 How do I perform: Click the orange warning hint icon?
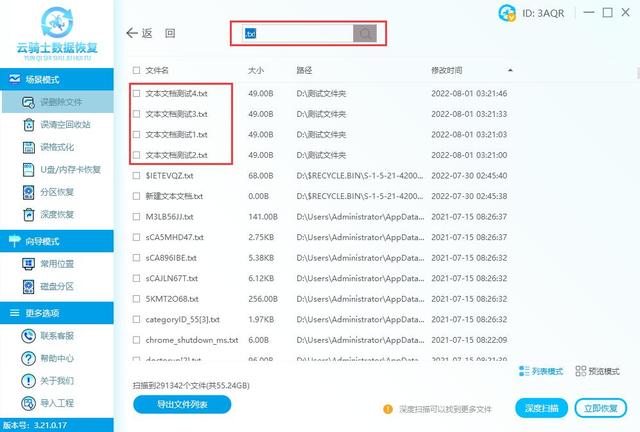[x=388, y=409]
